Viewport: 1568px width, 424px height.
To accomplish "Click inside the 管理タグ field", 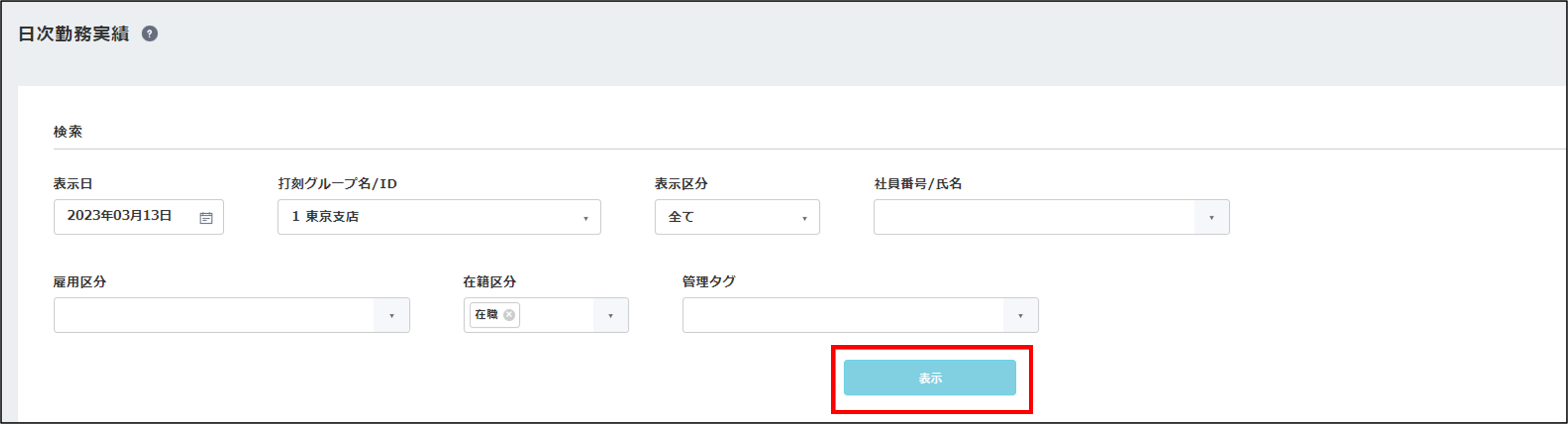I will [x=843, y=316].
